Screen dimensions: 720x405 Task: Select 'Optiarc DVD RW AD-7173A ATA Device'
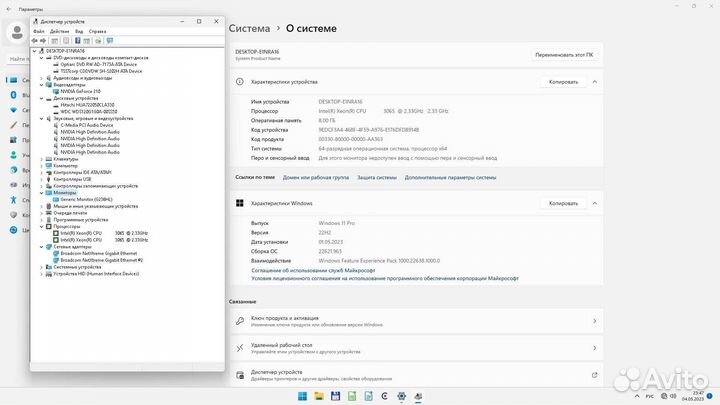coord(99,65)
